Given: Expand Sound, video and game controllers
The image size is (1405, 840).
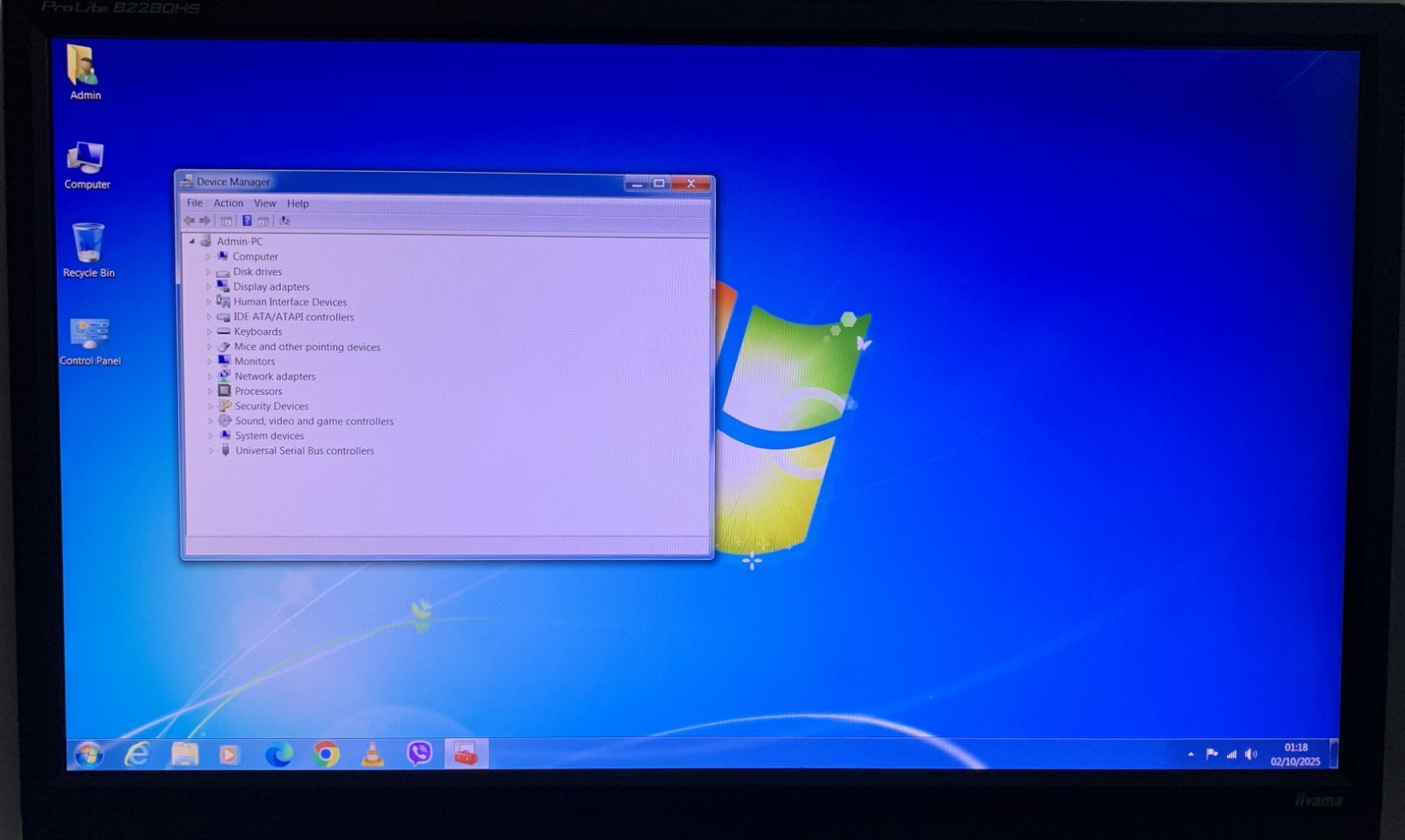Looking at the screenshot, I should pos(211,421).
